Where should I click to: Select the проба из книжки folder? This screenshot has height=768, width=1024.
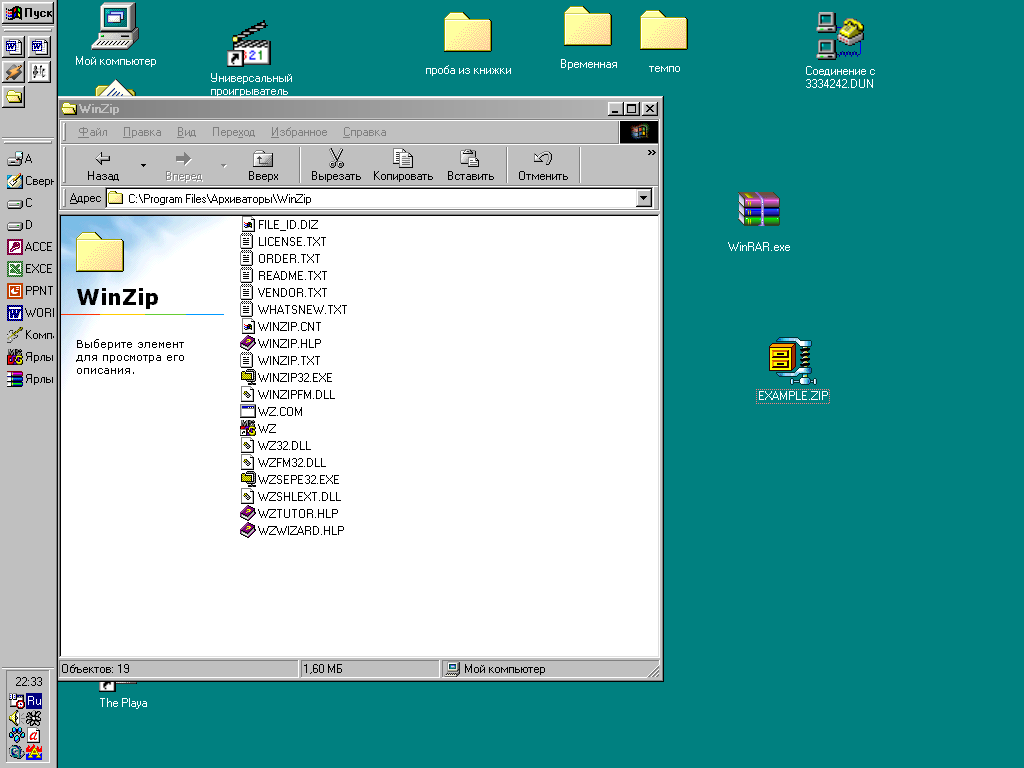coord(468,44)
